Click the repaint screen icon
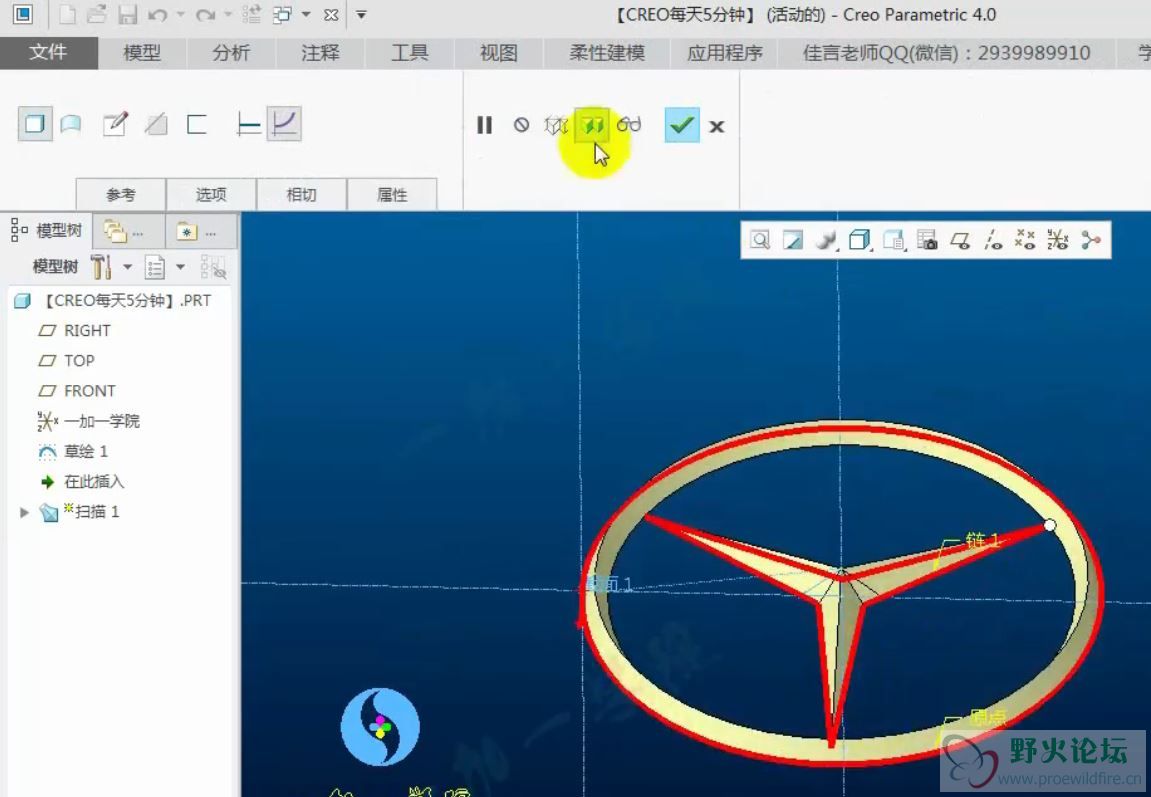The height and width of the screenshot is (797, 1151). 793,240
